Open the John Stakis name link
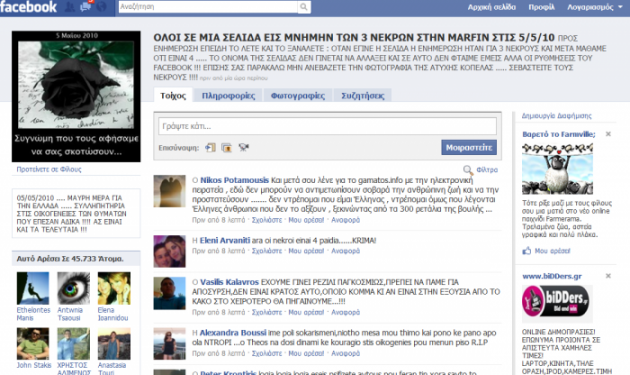 (x=34, y=365)
